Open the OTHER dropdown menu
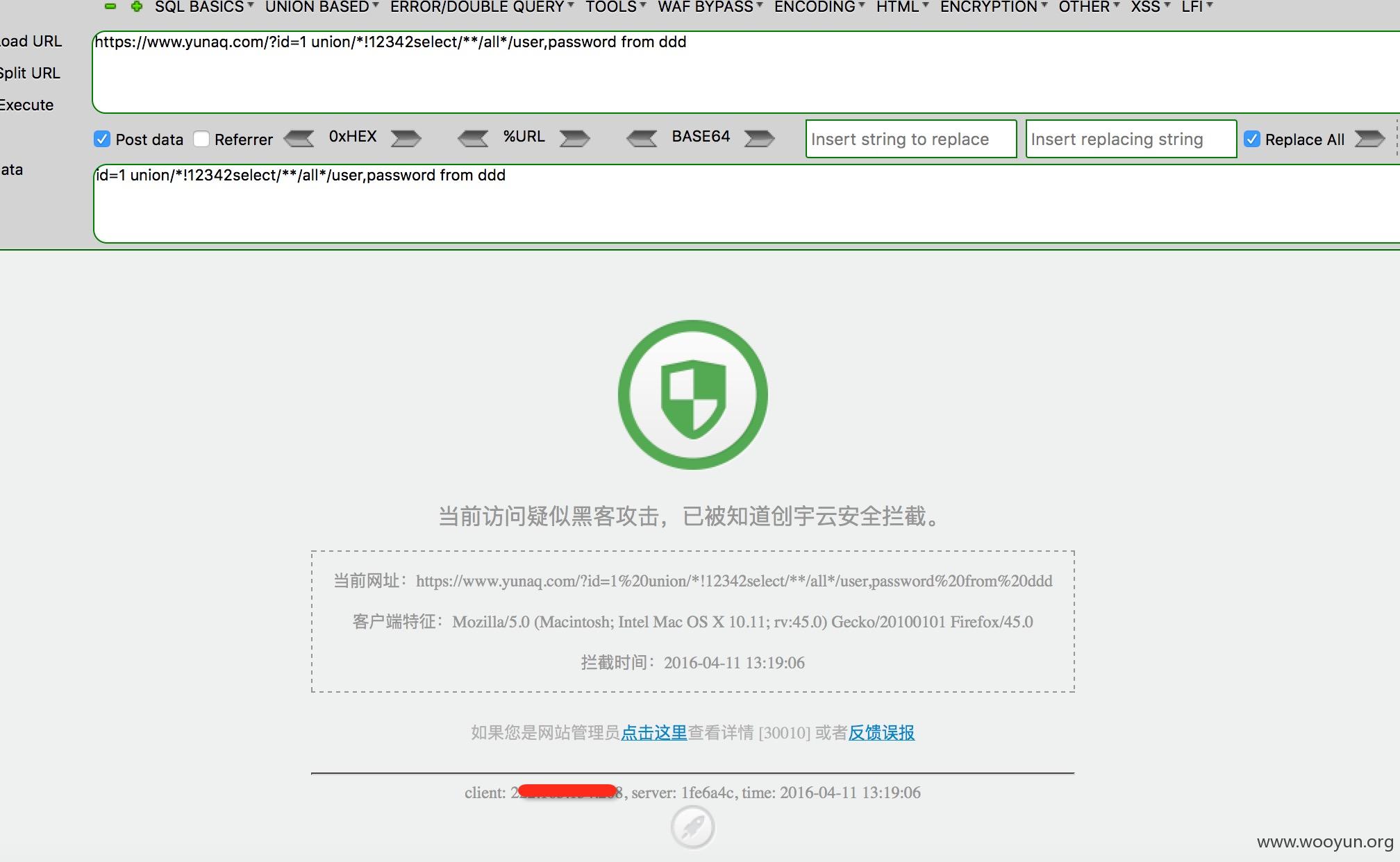The width and height of the screenshot is (1400, 862). tap(1089, 7)
